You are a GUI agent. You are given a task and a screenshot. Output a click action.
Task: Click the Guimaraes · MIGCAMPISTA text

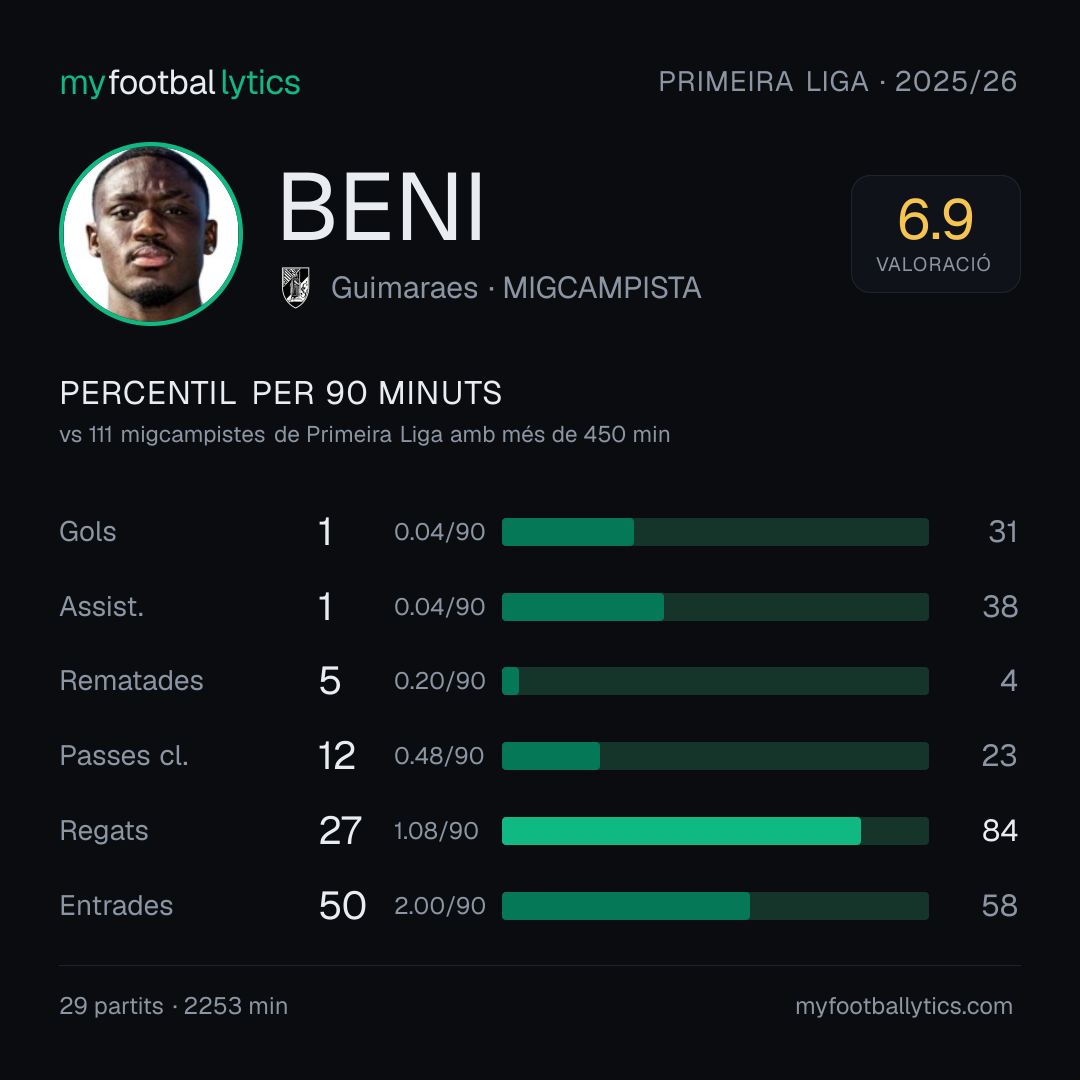[516, 288]
